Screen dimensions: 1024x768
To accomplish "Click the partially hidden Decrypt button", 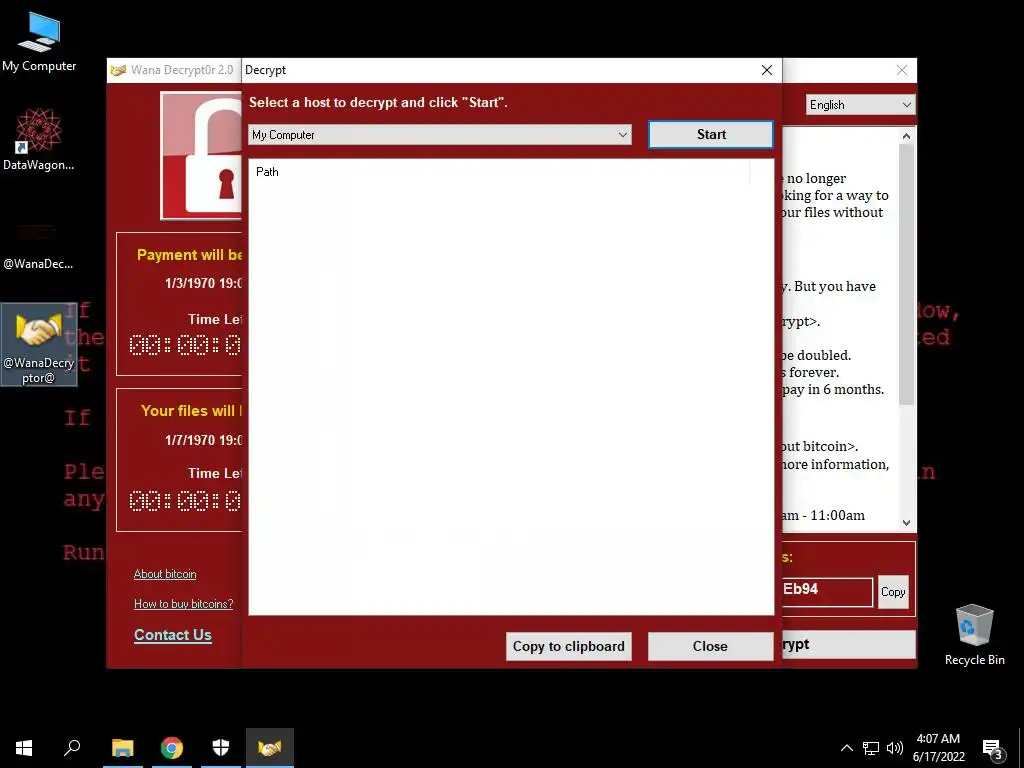I will [848, 645].
